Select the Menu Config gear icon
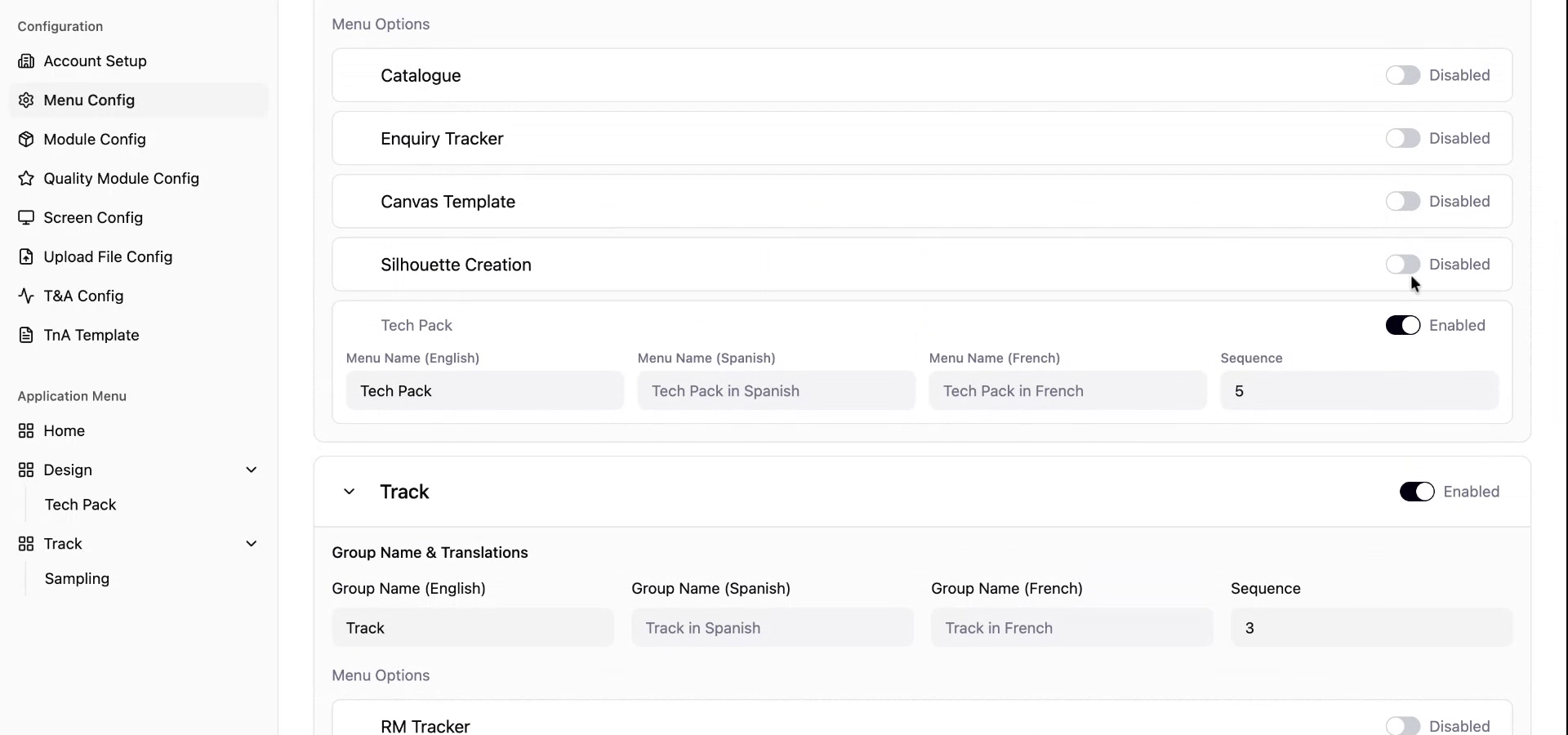The height and width of the screenshot is (735, 1568). point(27,100)
